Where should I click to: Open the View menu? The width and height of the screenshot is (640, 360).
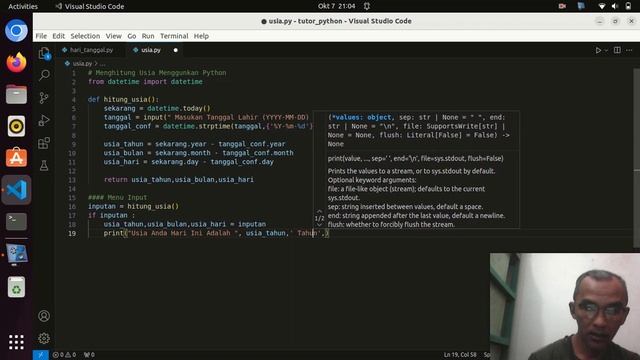pyautogui.click(x=113, y=36)
